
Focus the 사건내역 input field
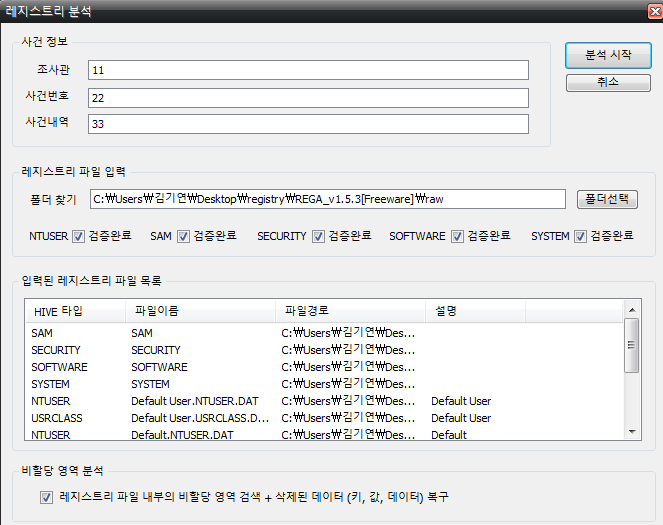tap(308, 124)
